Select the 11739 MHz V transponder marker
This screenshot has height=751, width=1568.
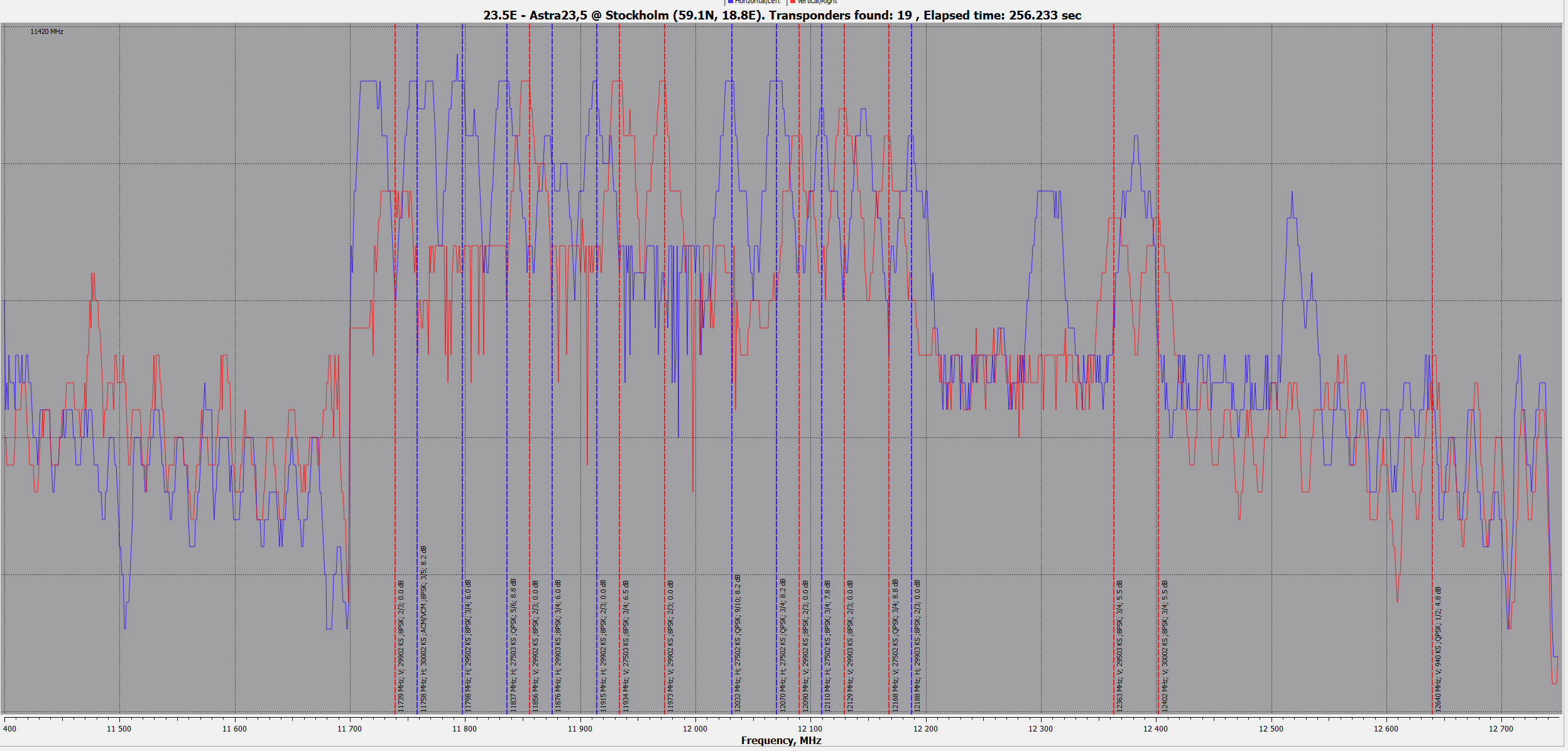click(401, 646)
